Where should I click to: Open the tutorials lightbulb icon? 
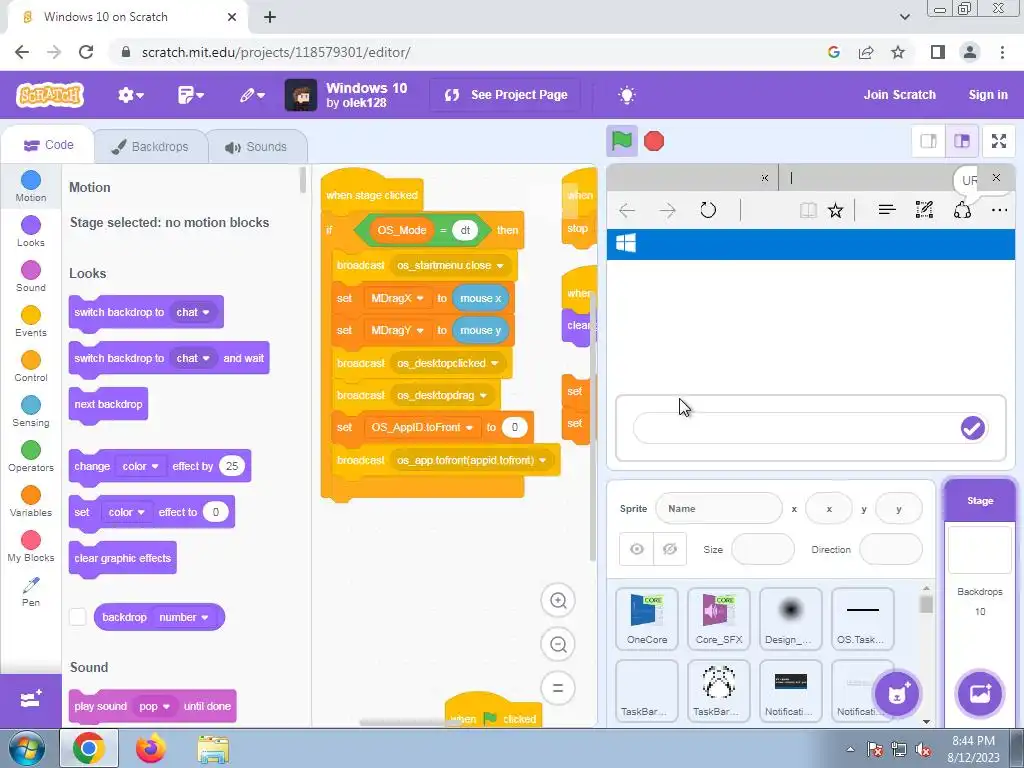[x=626, y=95]
